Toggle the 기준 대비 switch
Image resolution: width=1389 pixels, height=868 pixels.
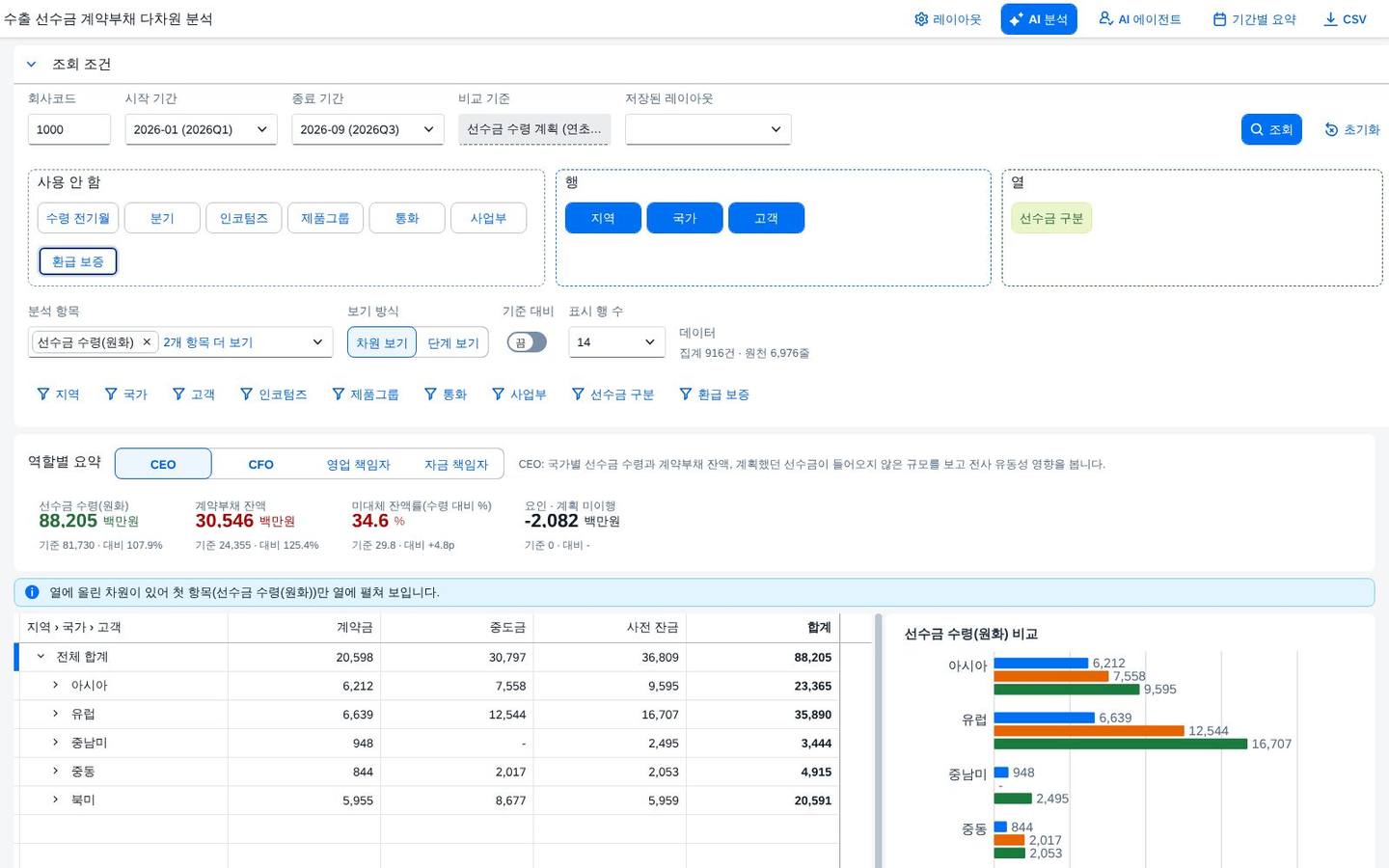point(527,341)
